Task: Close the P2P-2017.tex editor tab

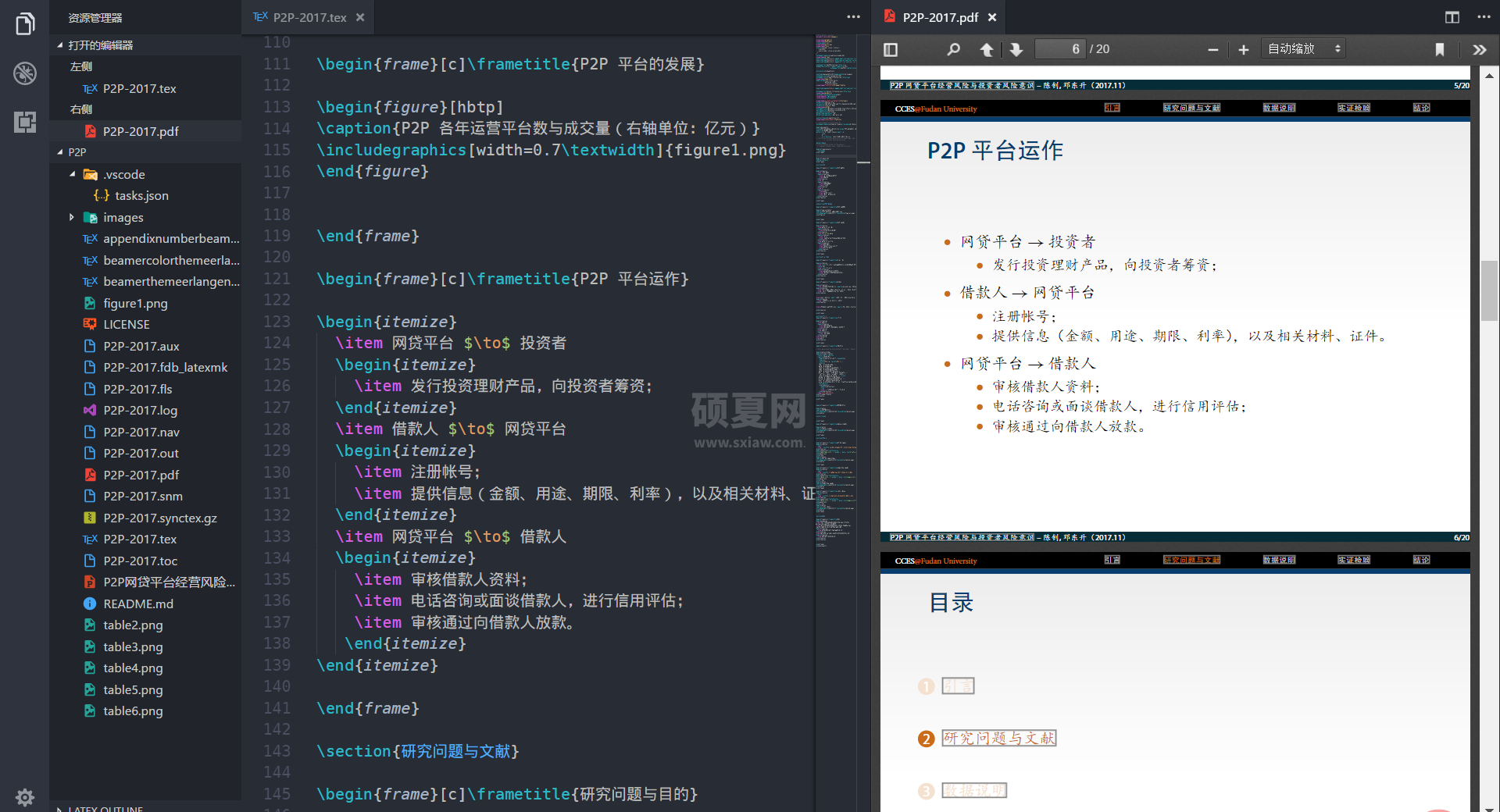Action: click(x=360, y=17)
